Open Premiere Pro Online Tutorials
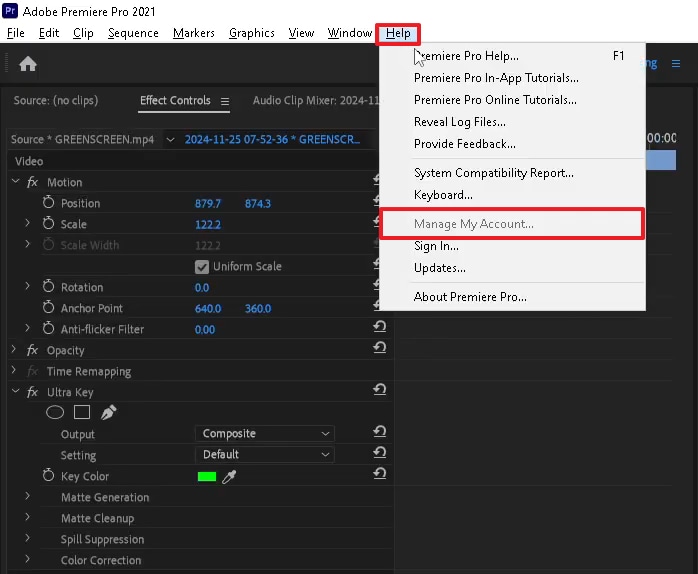 512,100
